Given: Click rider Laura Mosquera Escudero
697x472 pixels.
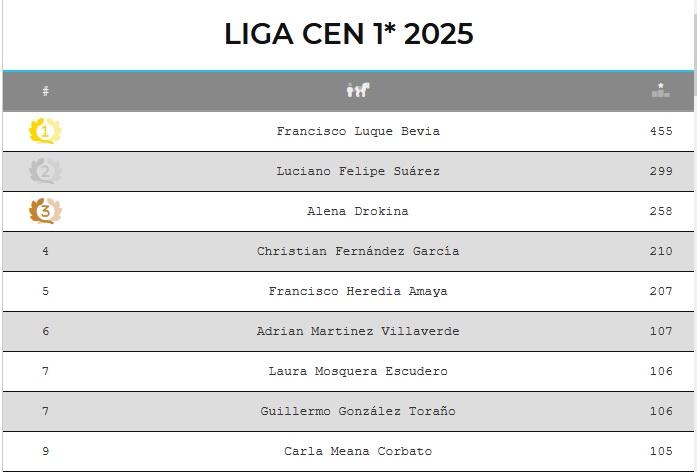Looking at the screenshot, I should tap(358, 371).
